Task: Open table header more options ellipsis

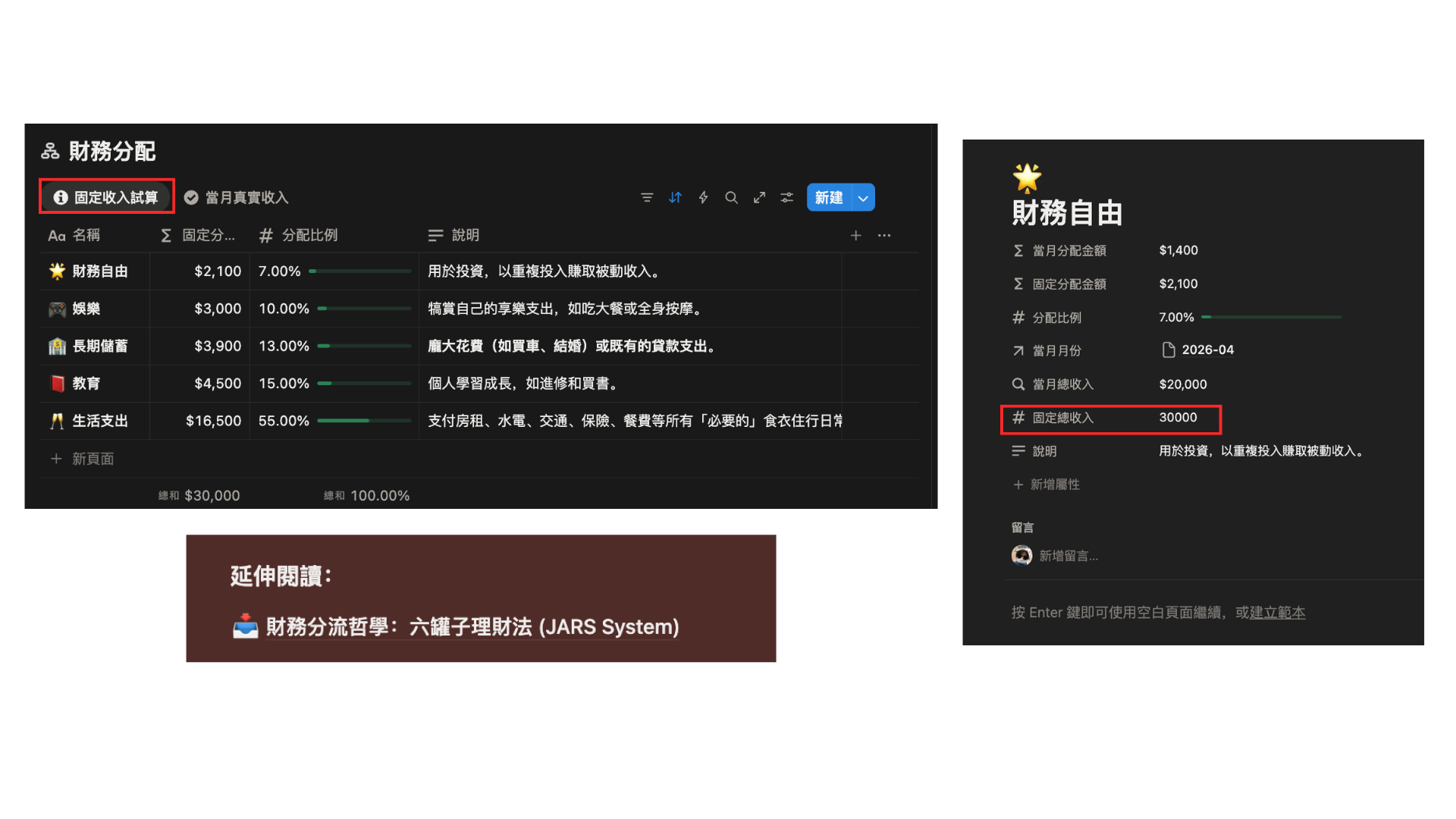Action: pyautogui.click(x=884, y=236)
